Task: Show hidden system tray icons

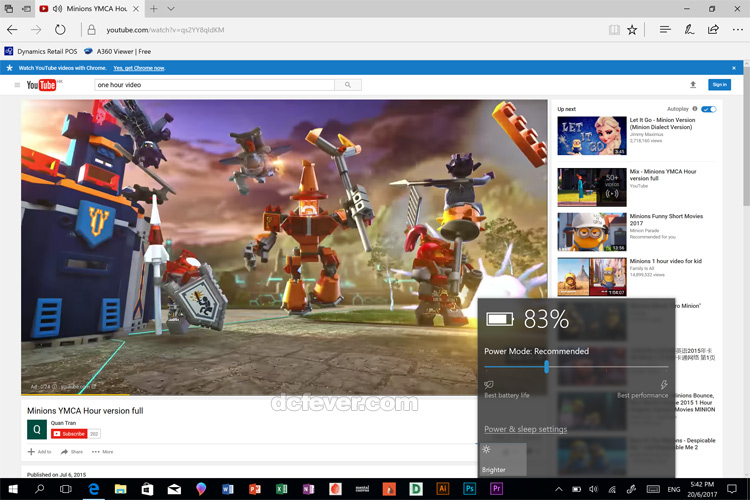Action: (x=559, y=489)
